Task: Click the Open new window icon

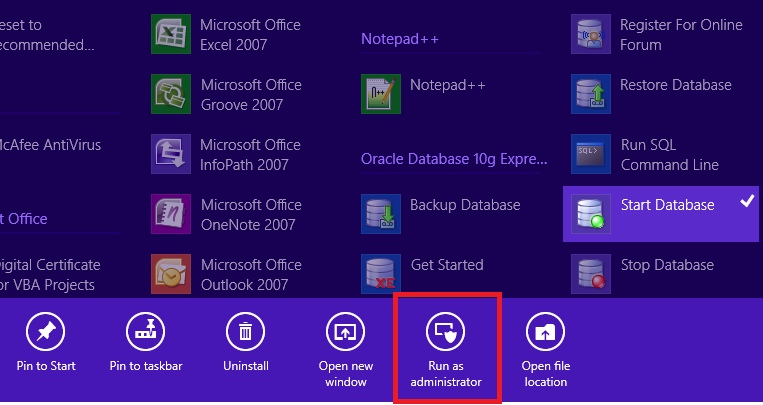Action: [345, 331]
